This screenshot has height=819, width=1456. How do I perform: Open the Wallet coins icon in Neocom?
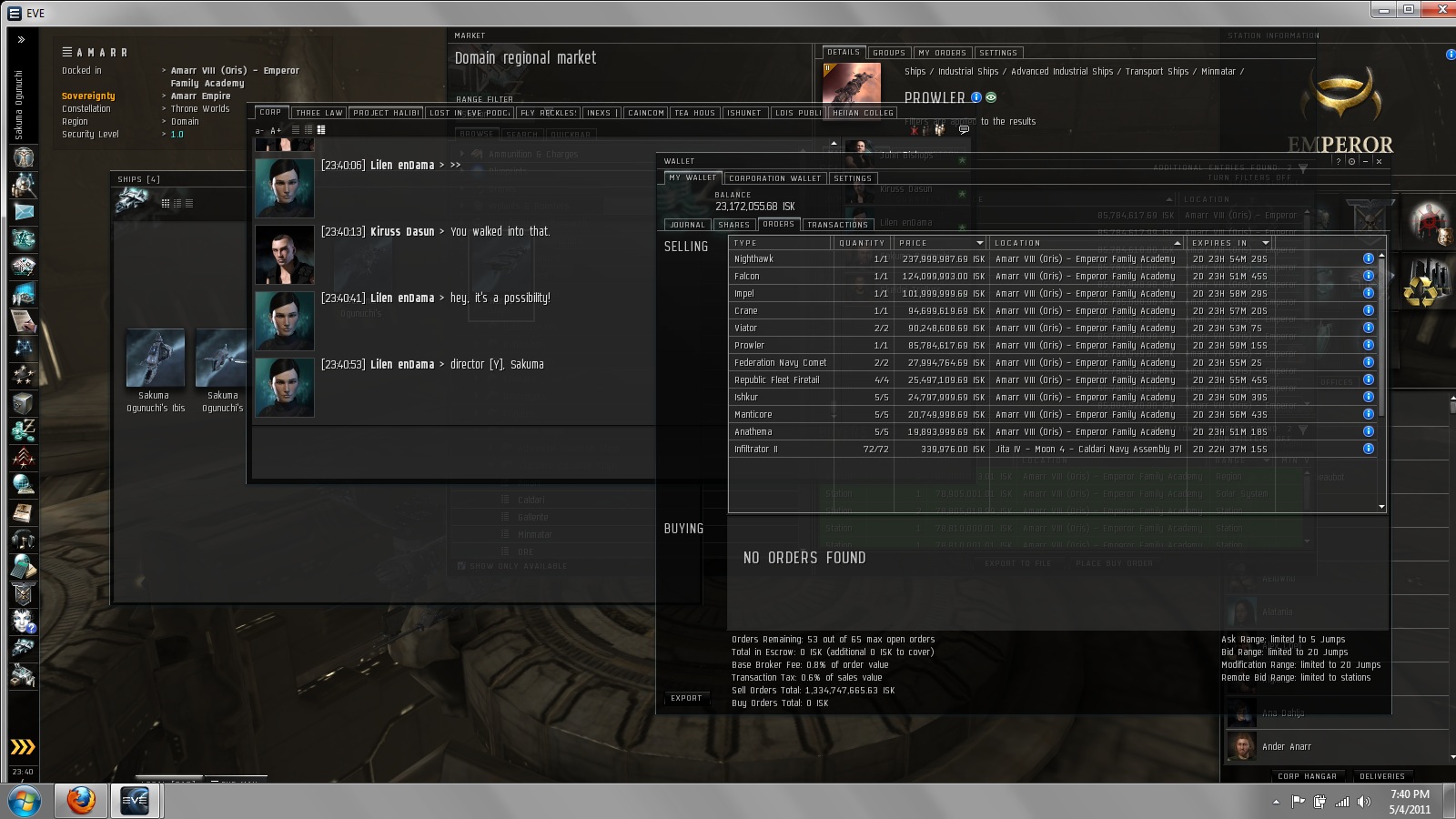pos(24,429)
